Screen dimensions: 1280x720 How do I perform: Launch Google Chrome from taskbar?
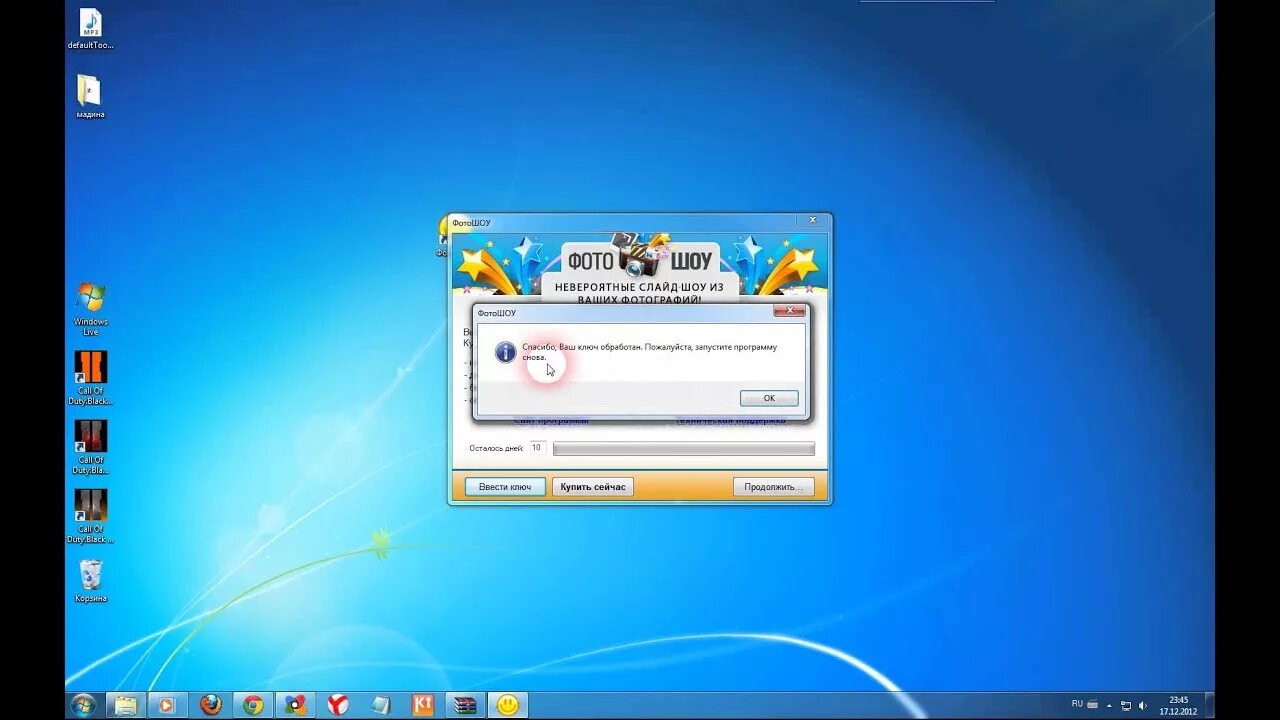point(253,705)
